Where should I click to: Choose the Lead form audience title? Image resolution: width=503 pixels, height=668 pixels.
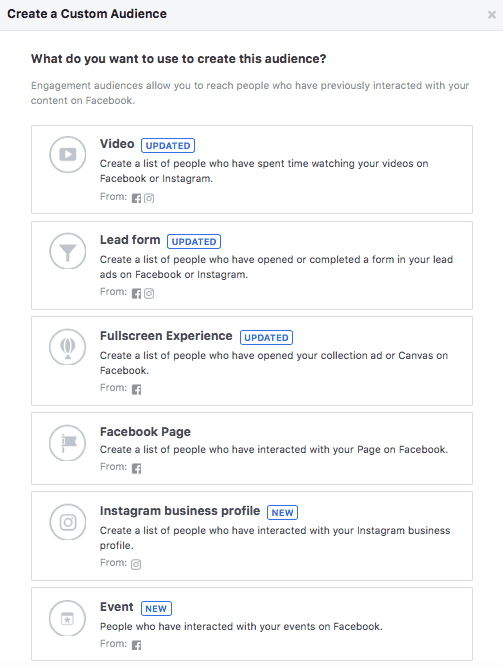(x=130, y=240)
